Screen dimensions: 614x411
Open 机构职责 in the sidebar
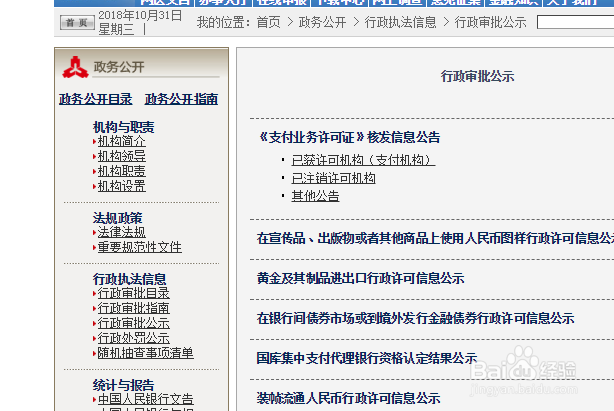[121, 171]
